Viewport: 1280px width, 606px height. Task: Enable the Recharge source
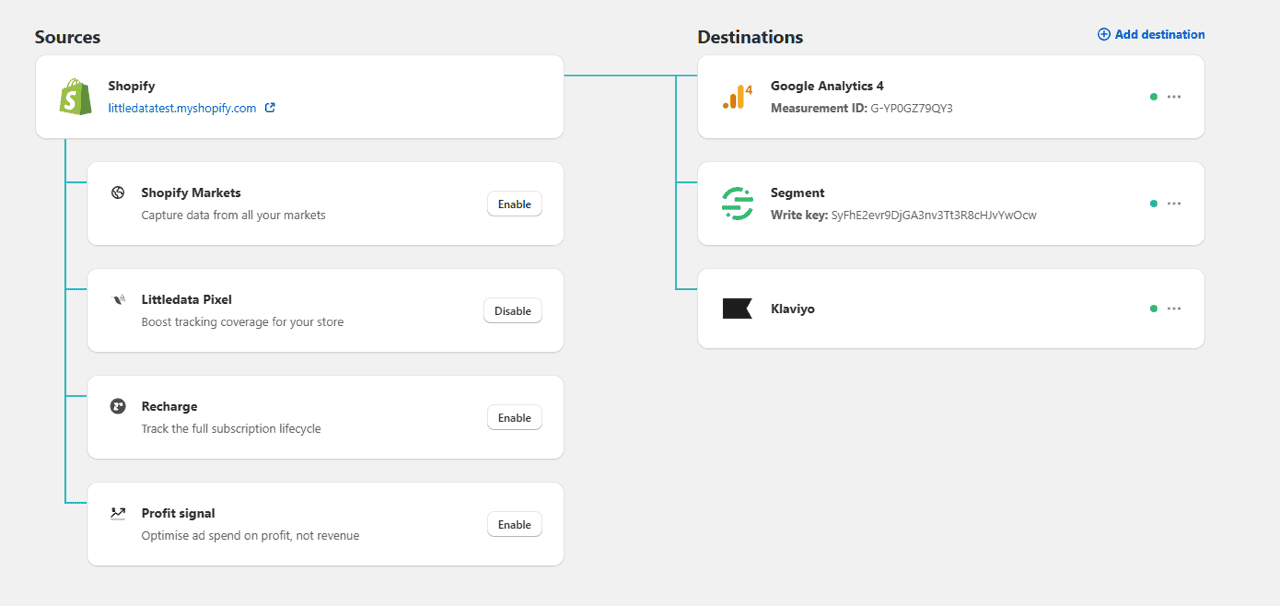514,418
